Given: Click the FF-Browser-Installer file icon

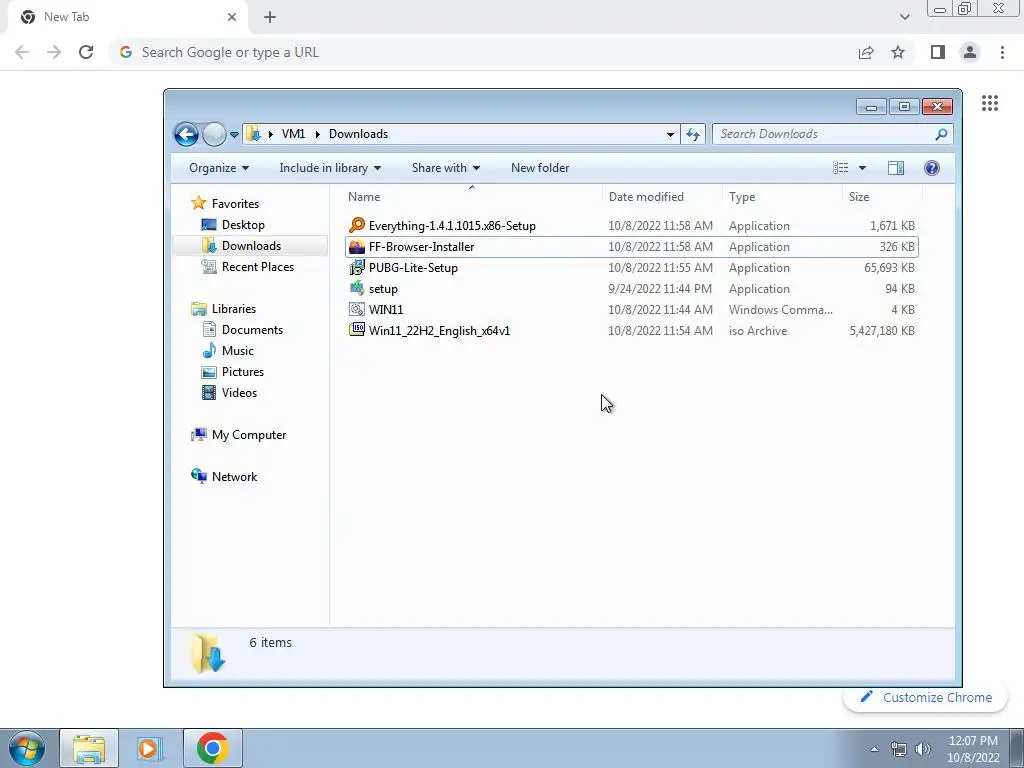Looking at the screenshot, I should pos(357,247).
